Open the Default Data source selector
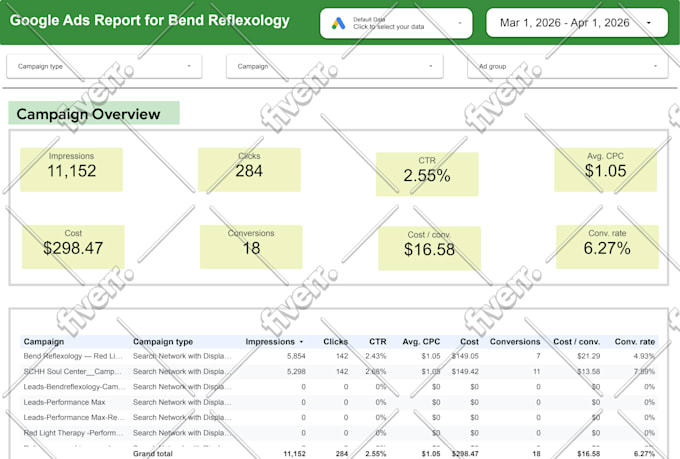Image resolution: width=680 pixels, height=459 pixels. pos(396,23)
